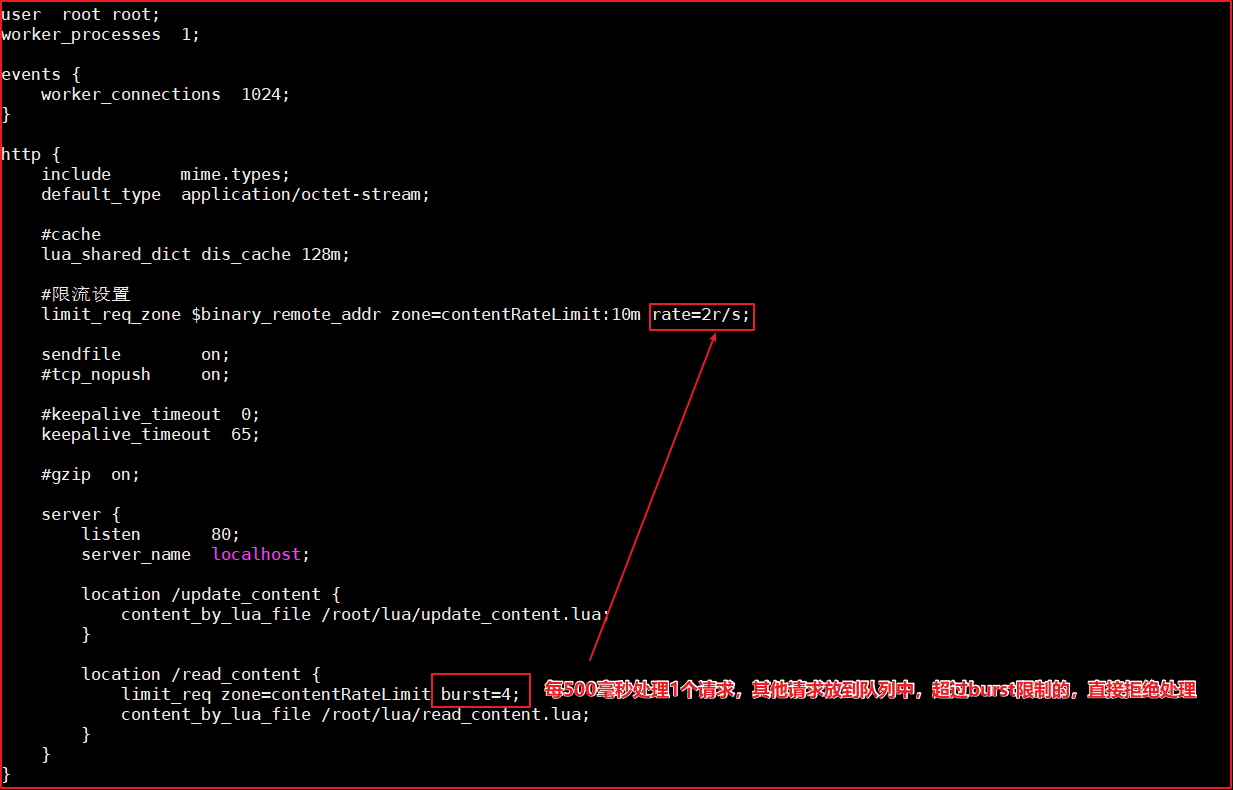Click the boxed burst=4 parameter
The height and width of the screenshot is (790, 1233).
(480, 694)
